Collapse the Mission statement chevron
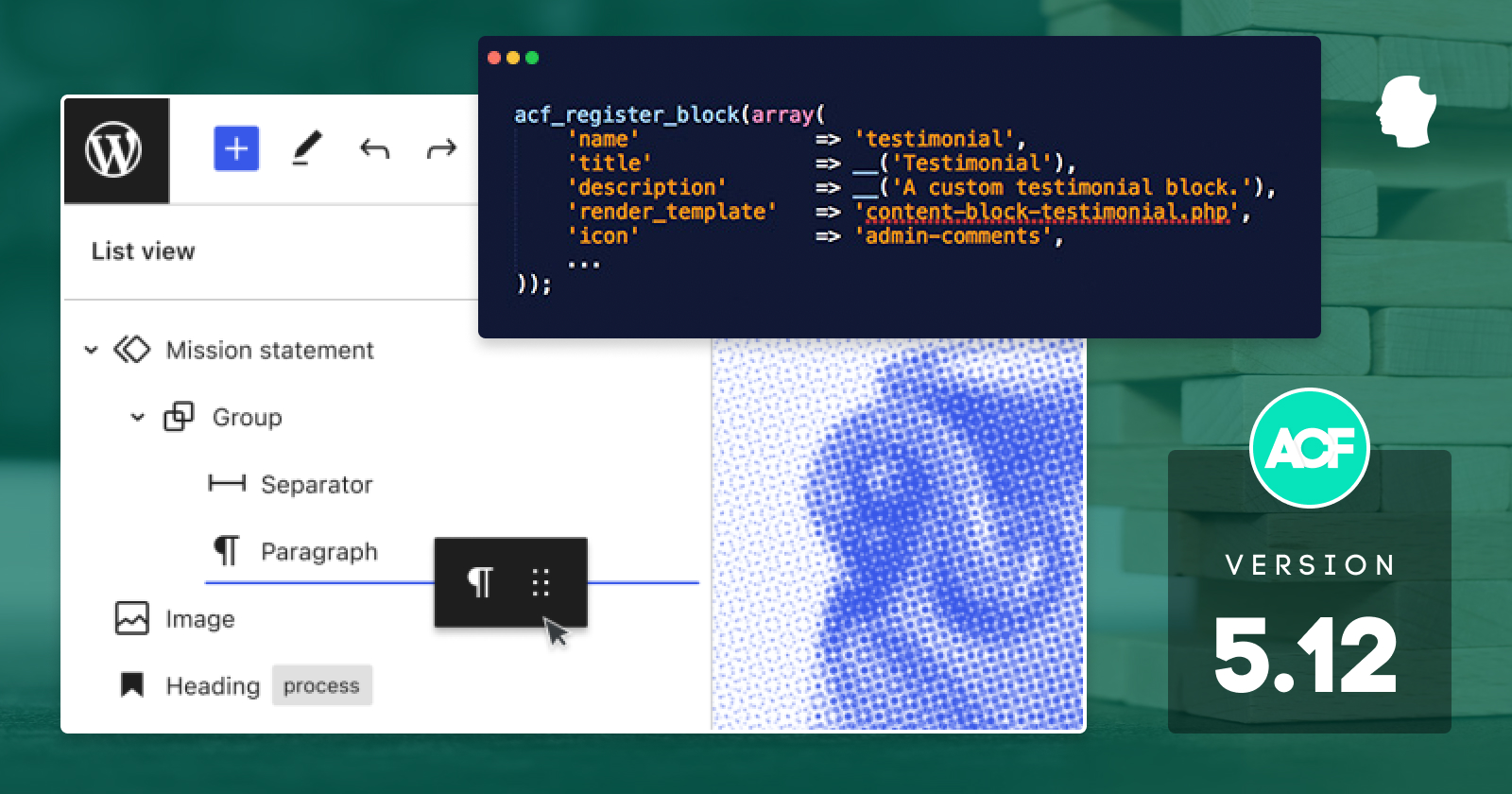This screenshot has height=794, width=1512. click(91, 350)
